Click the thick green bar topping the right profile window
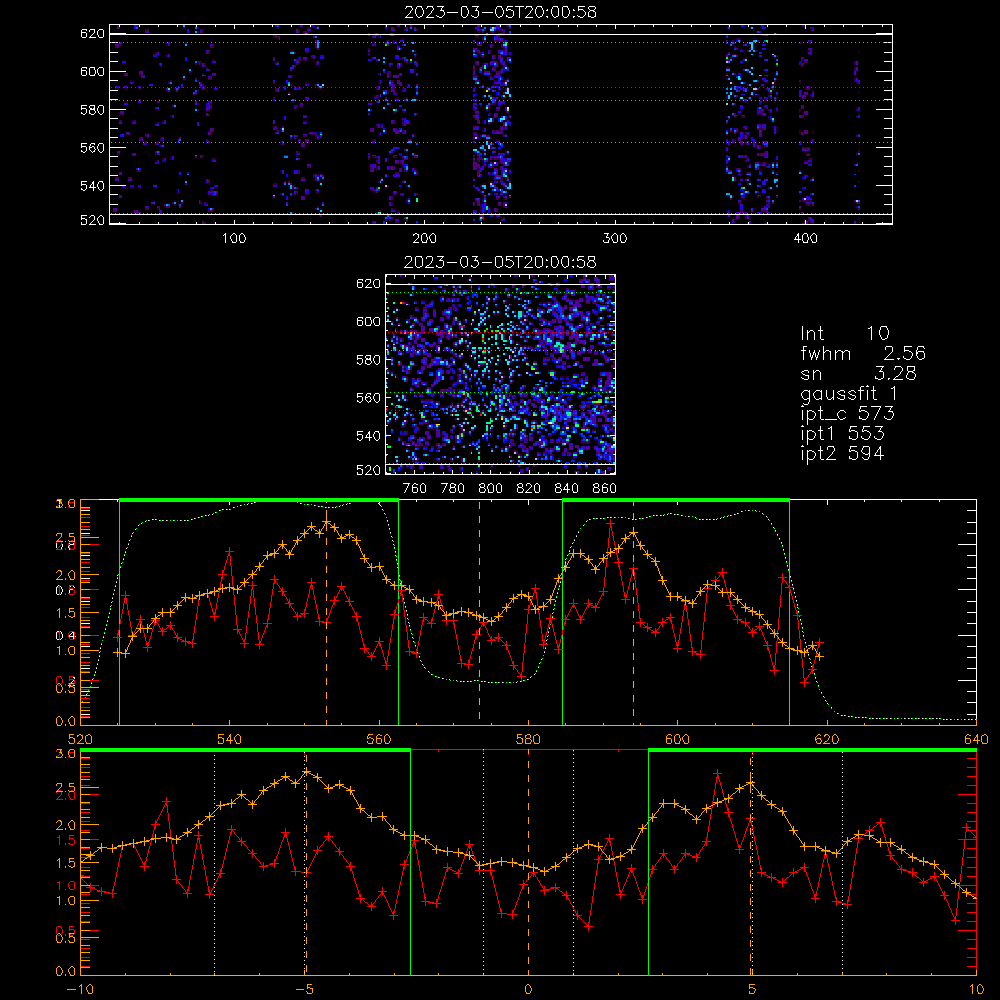 pyautogui.click(x=676, y=500)
